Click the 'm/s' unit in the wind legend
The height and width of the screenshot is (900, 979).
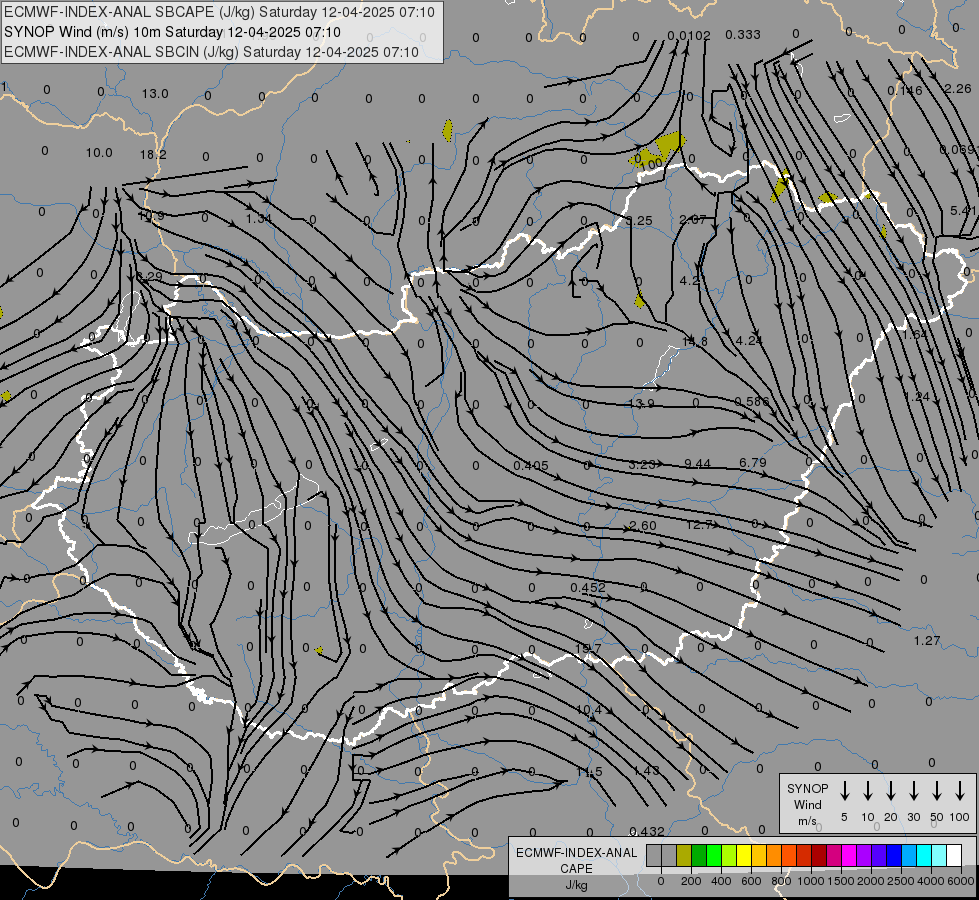click(x=807, y=821)
